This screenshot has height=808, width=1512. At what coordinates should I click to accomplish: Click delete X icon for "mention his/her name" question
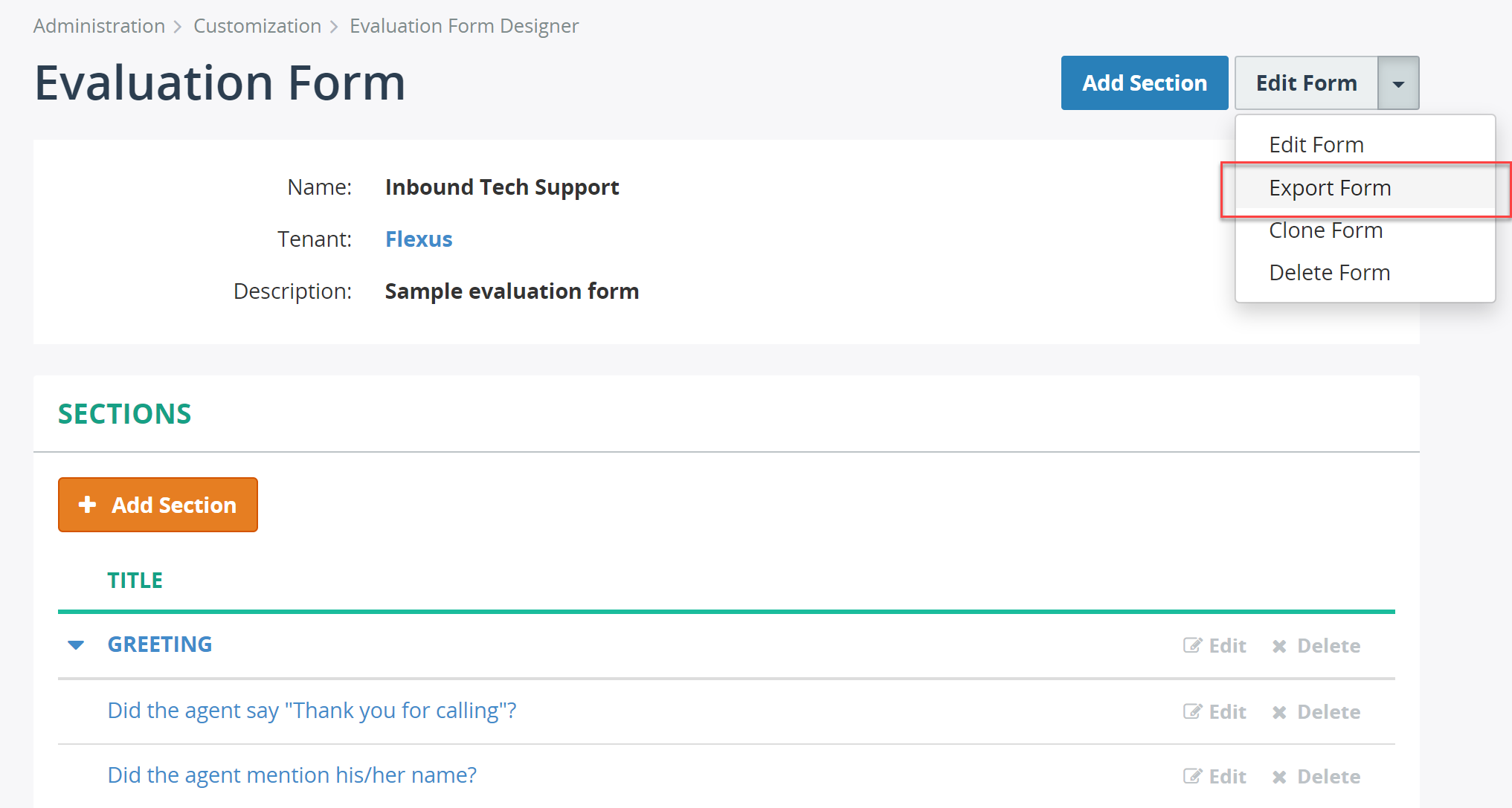1279,777
